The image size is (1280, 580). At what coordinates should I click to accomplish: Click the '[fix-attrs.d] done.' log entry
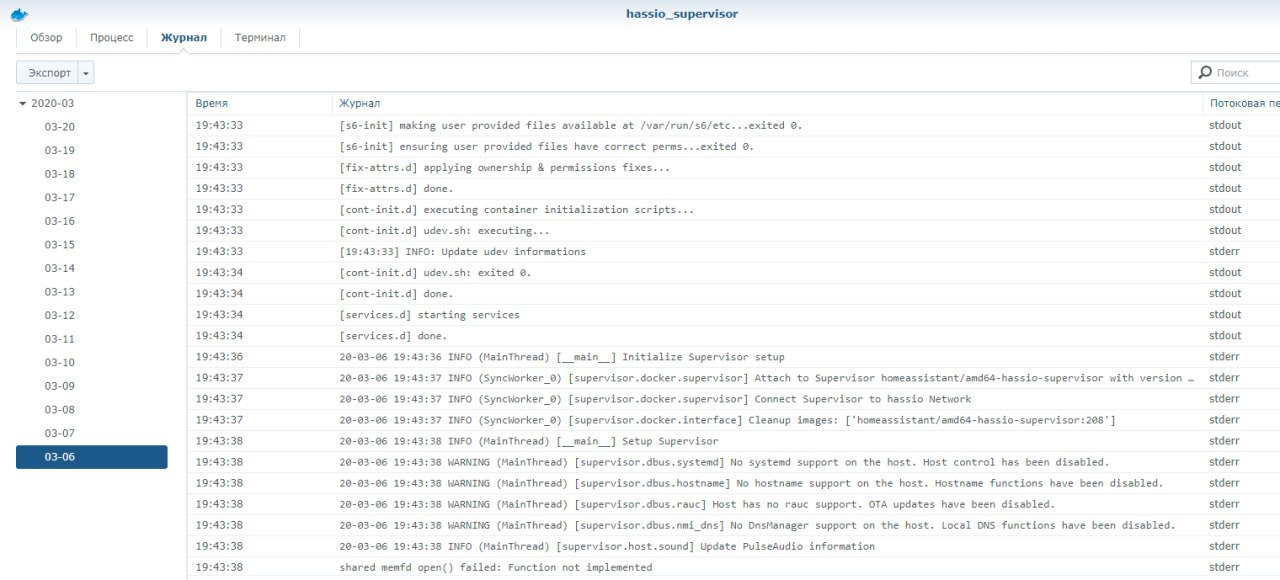point(734,188)
